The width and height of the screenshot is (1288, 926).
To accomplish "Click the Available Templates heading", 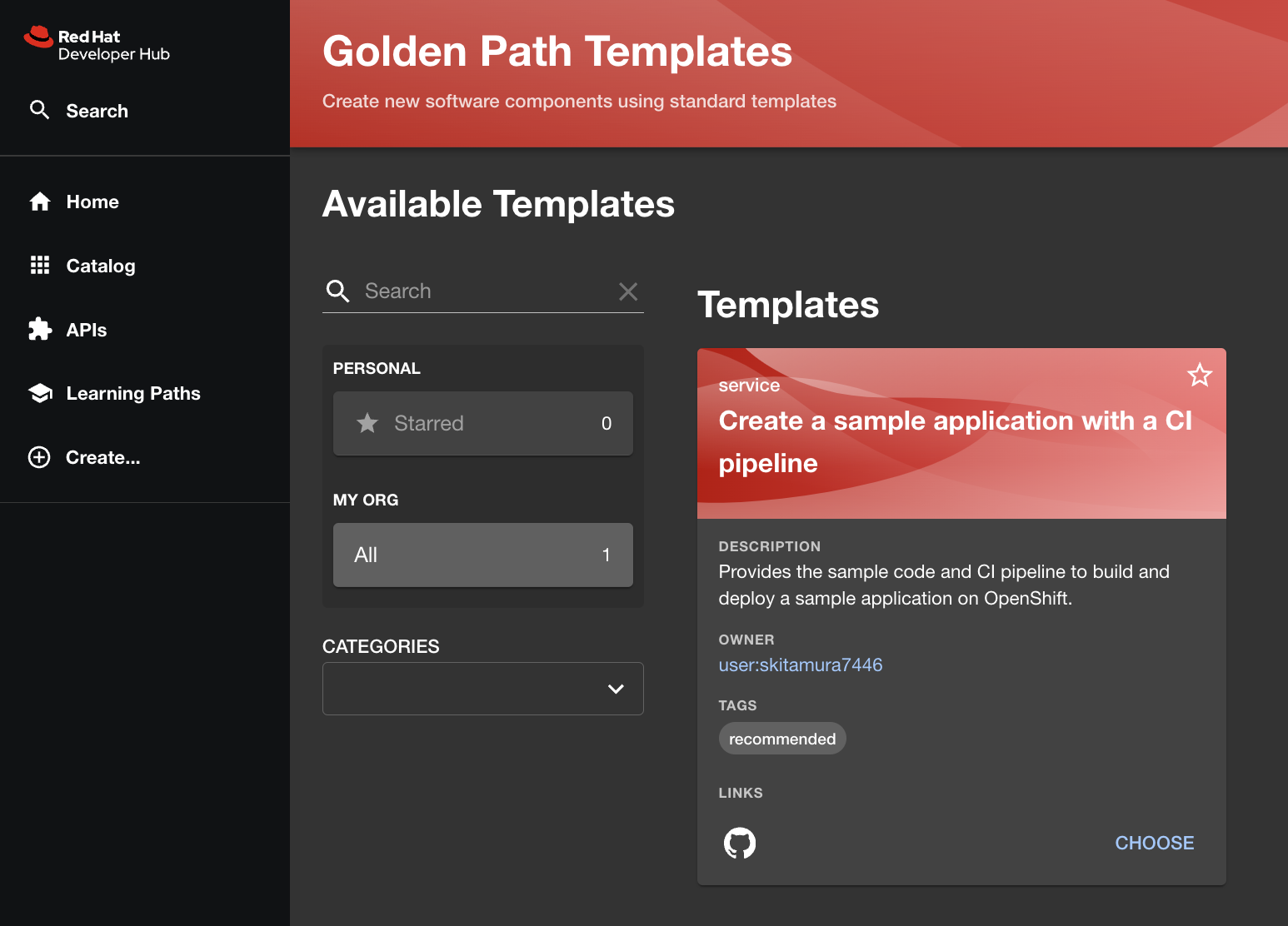I will tap(498, 204).
